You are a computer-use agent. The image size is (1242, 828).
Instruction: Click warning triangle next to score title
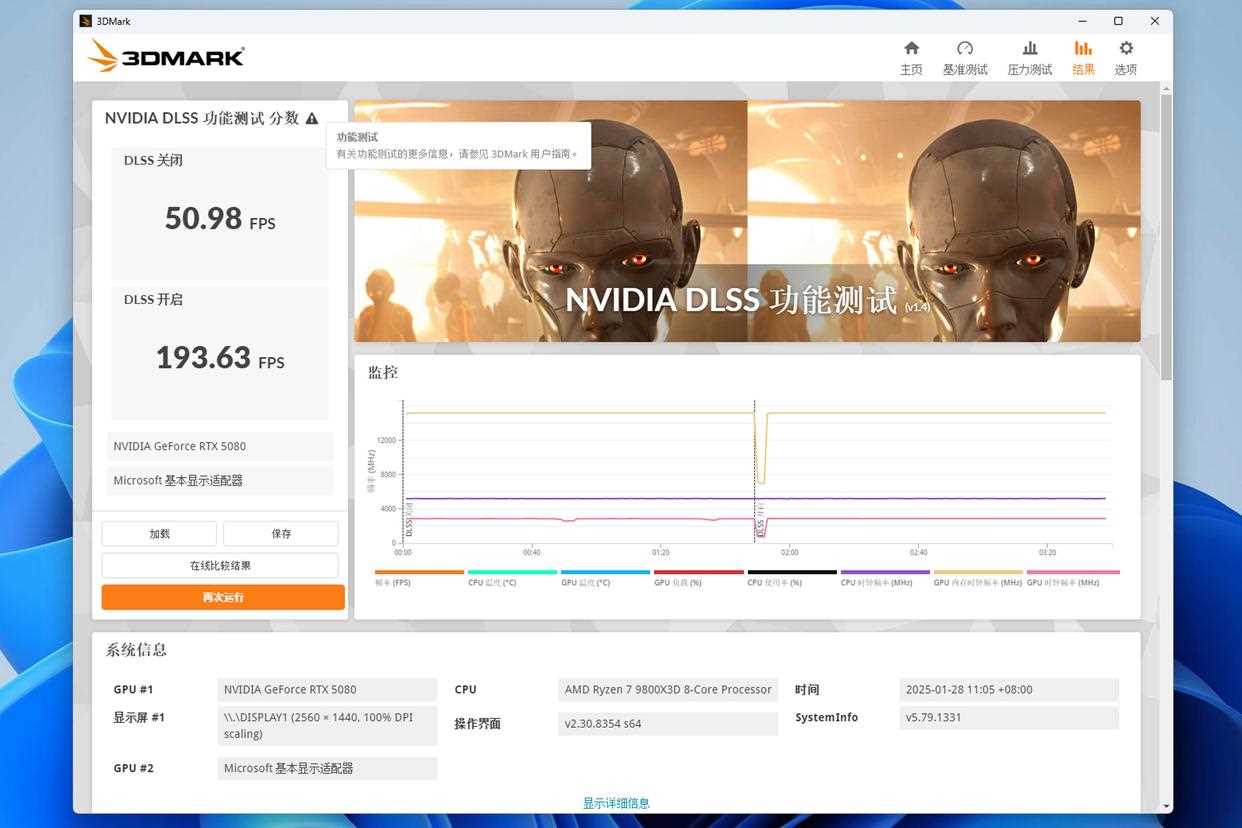pos(312,118)
